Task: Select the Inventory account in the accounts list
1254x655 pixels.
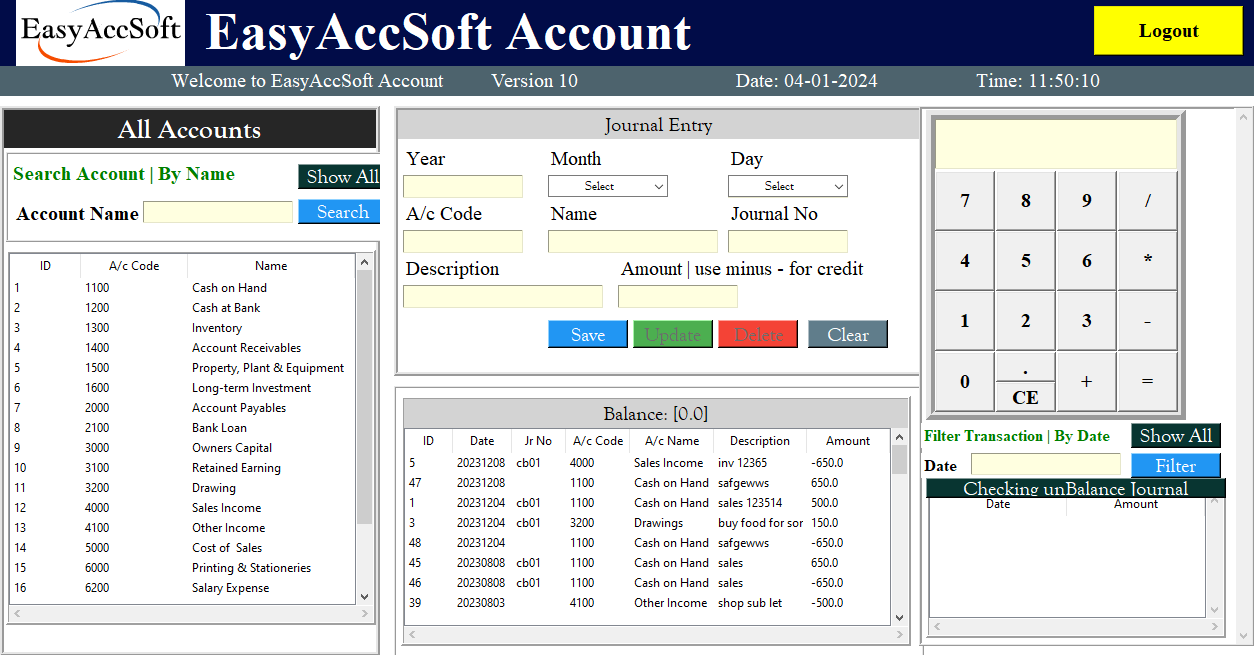Action: [x=183, y=328]
